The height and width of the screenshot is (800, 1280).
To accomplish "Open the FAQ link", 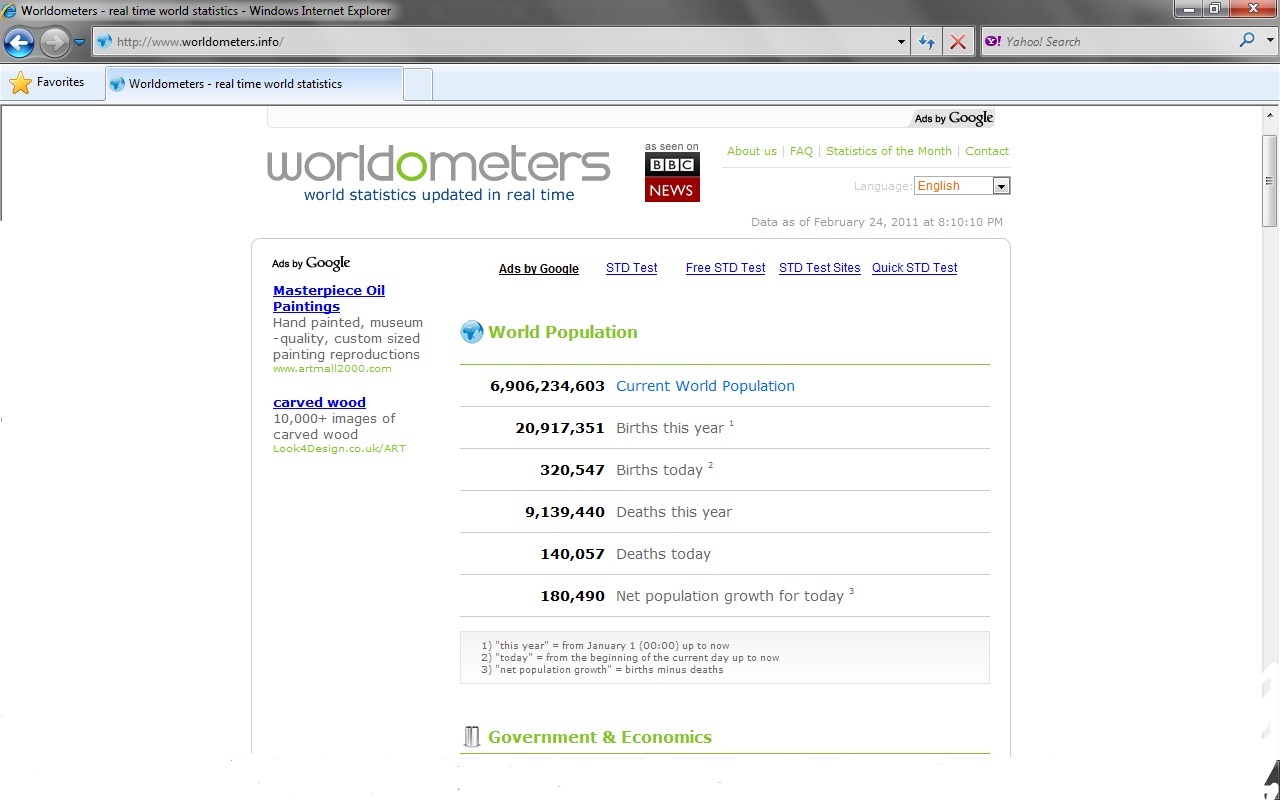I will tap(801, 151).
